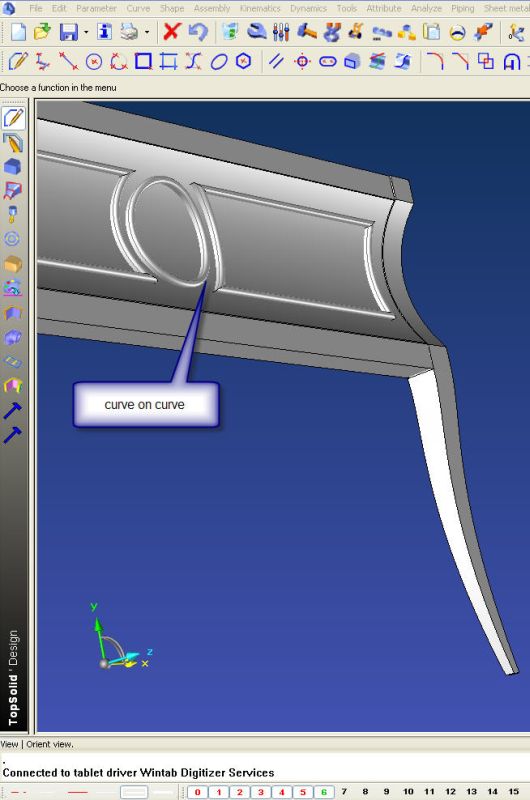This screenshot has width=530, height=800.
Task: Toggle layer 1 button
Action: tap(219, 792)
